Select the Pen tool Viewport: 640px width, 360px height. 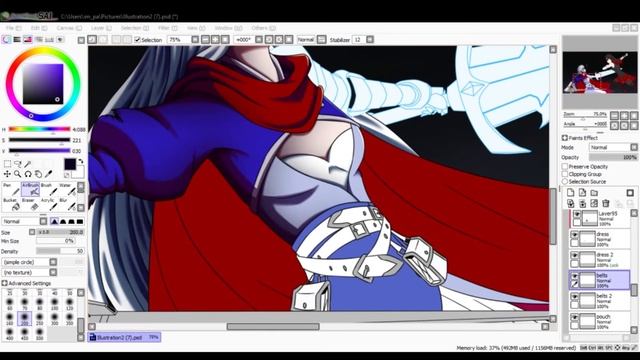pyautogui.click(x=11, y=189)
